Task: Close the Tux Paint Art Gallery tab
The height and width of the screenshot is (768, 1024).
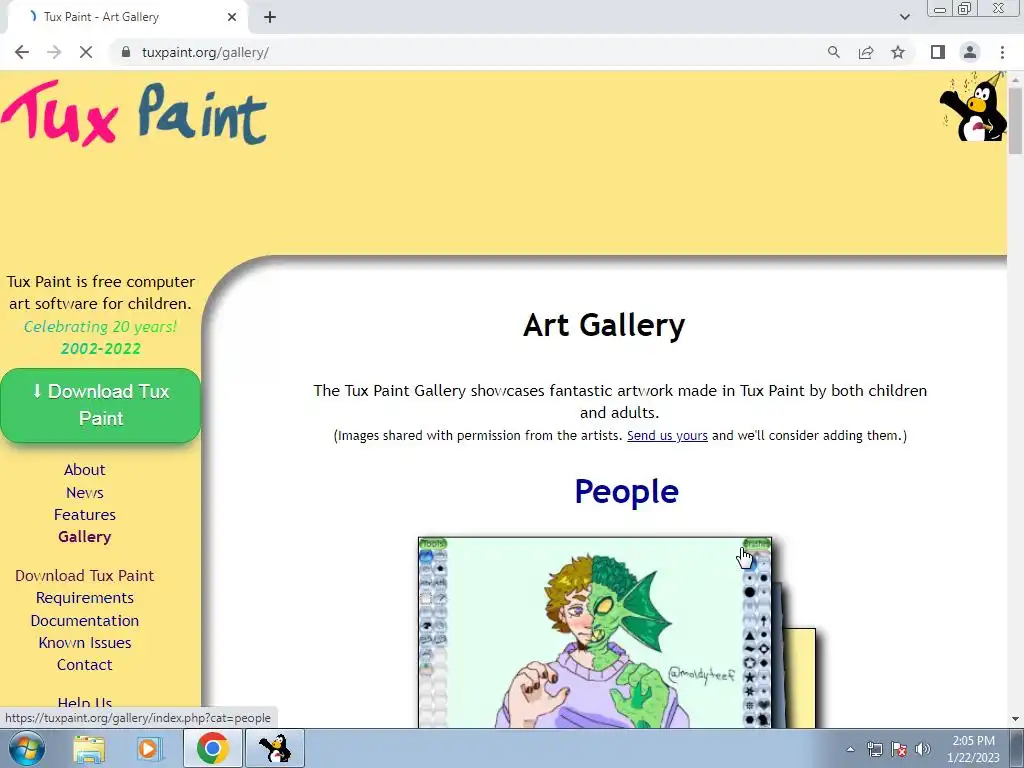Action: click(232, 17)
